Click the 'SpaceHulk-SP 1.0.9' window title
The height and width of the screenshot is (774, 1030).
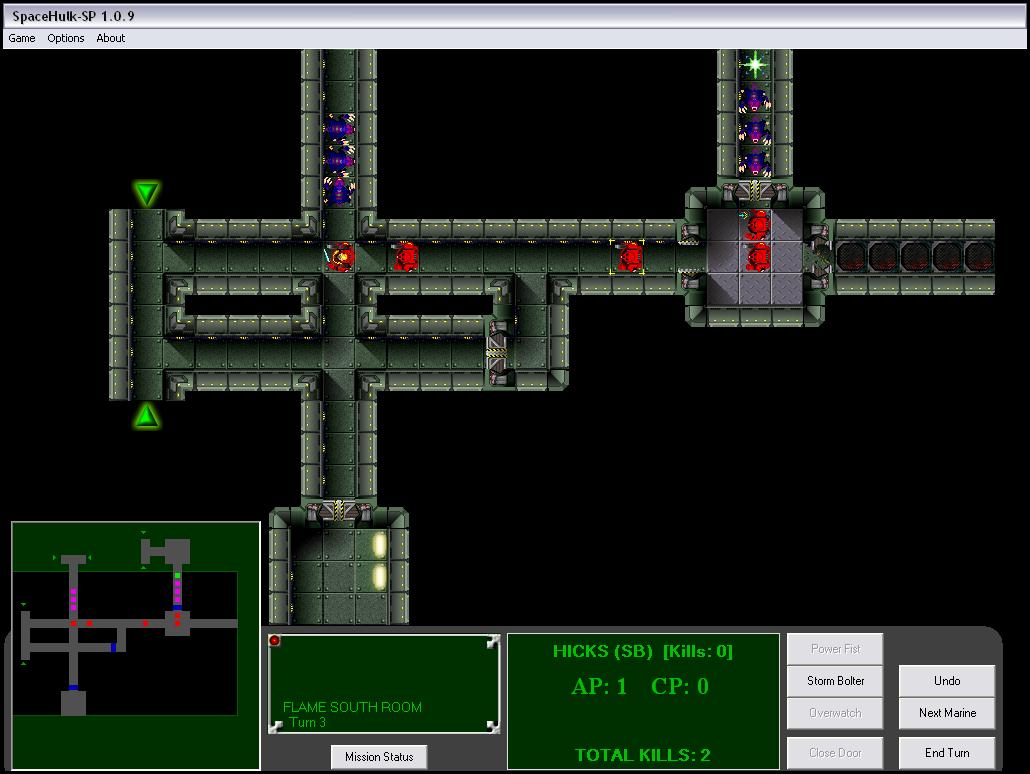click(x=73, y=16)
